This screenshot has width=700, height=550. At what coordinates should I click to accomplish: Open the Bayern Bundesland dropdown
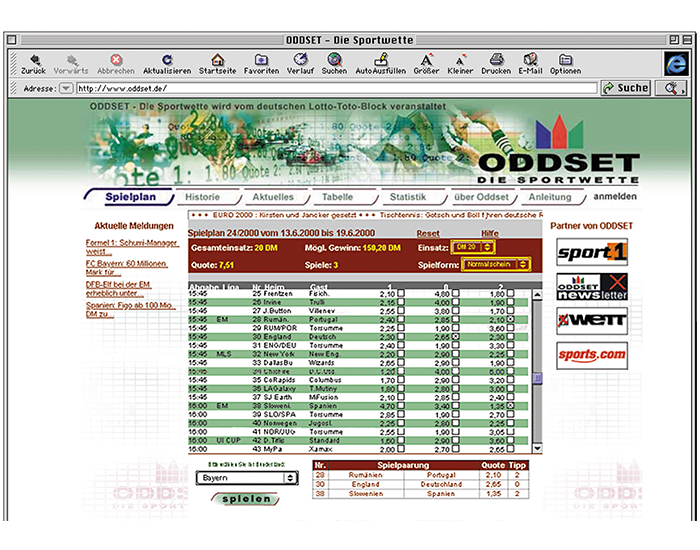[x=247, y=478]
